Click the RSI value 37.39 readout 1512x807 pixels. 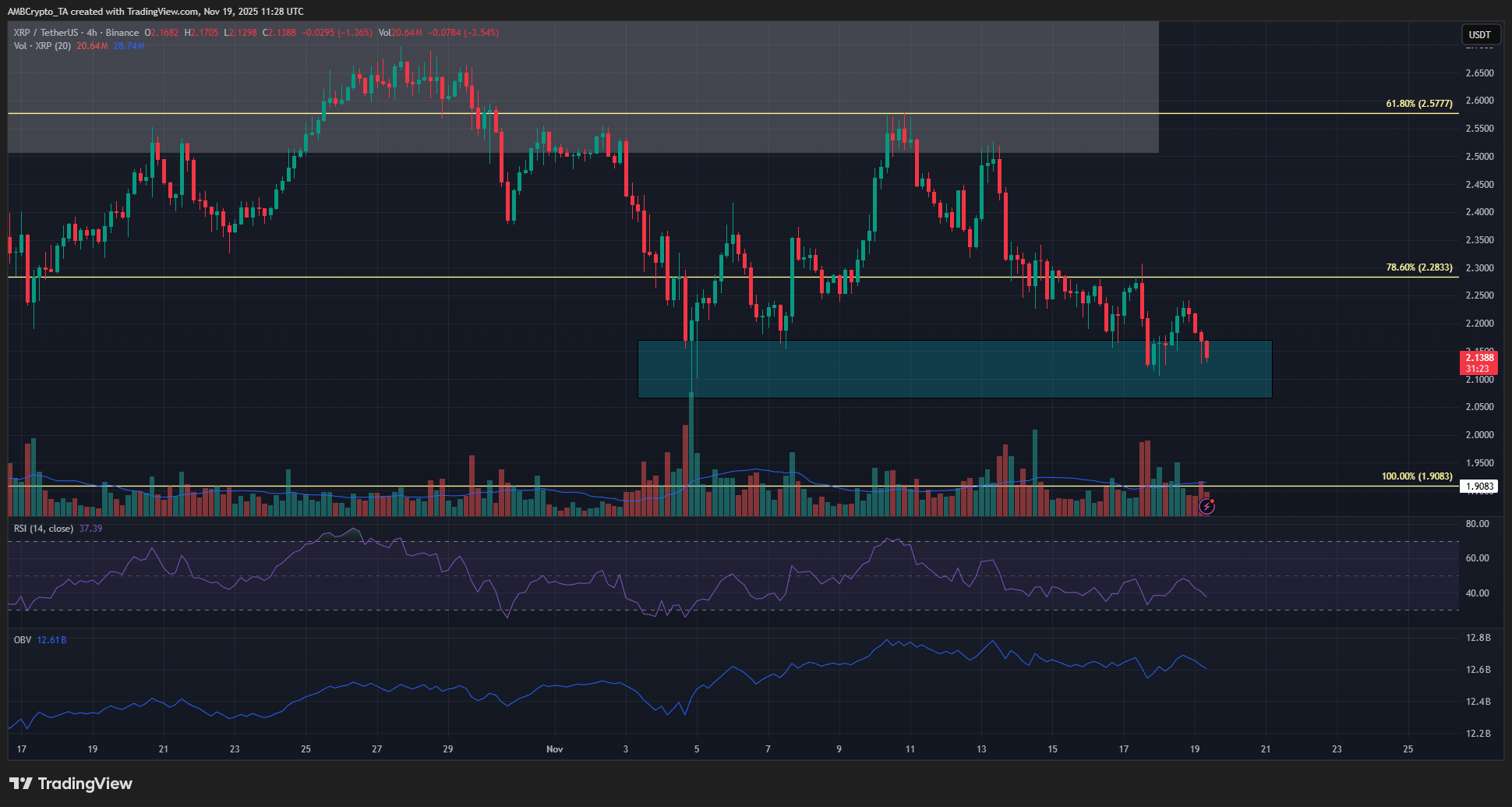(92, 528)
